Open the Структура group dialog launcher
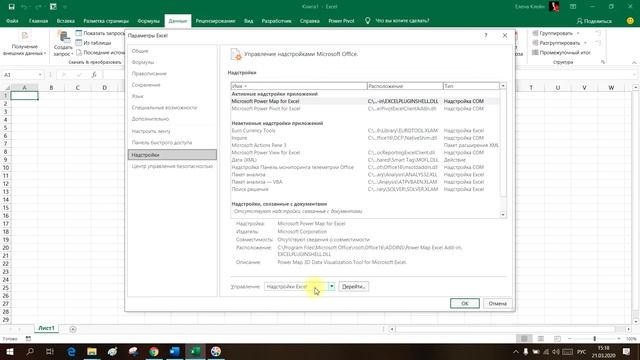 (603, 62)
